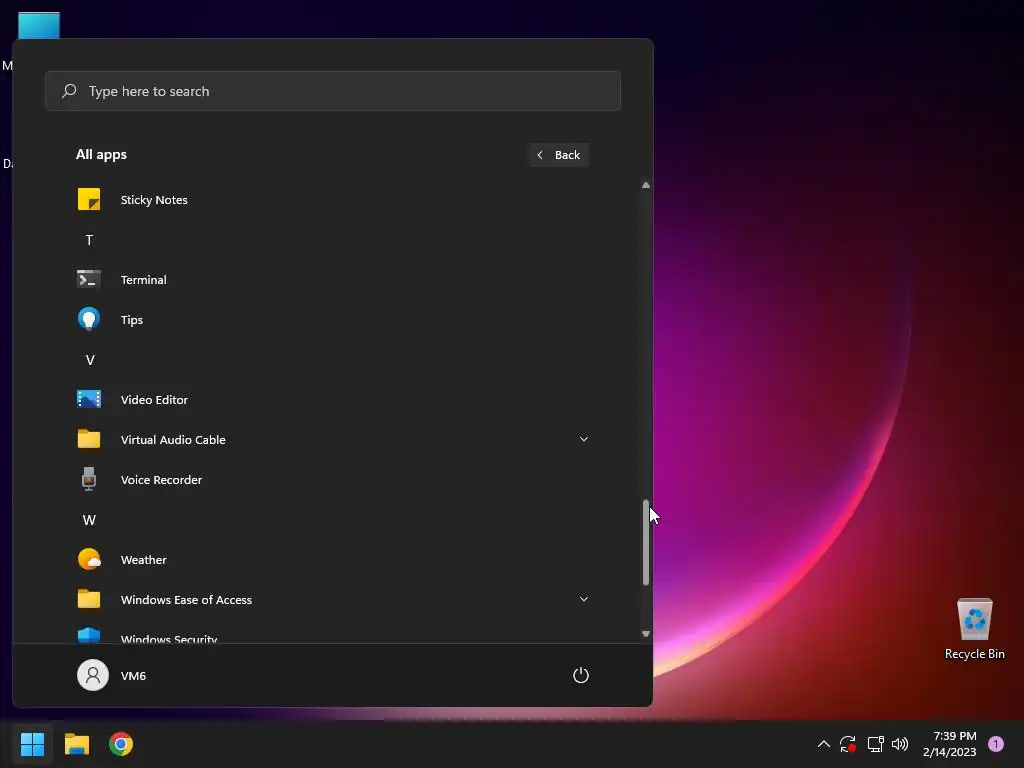Screen dimensions: 1024x768
Task: Click the scrollbar up arrow
Action: pyautogui.click(x=646, y=185)
